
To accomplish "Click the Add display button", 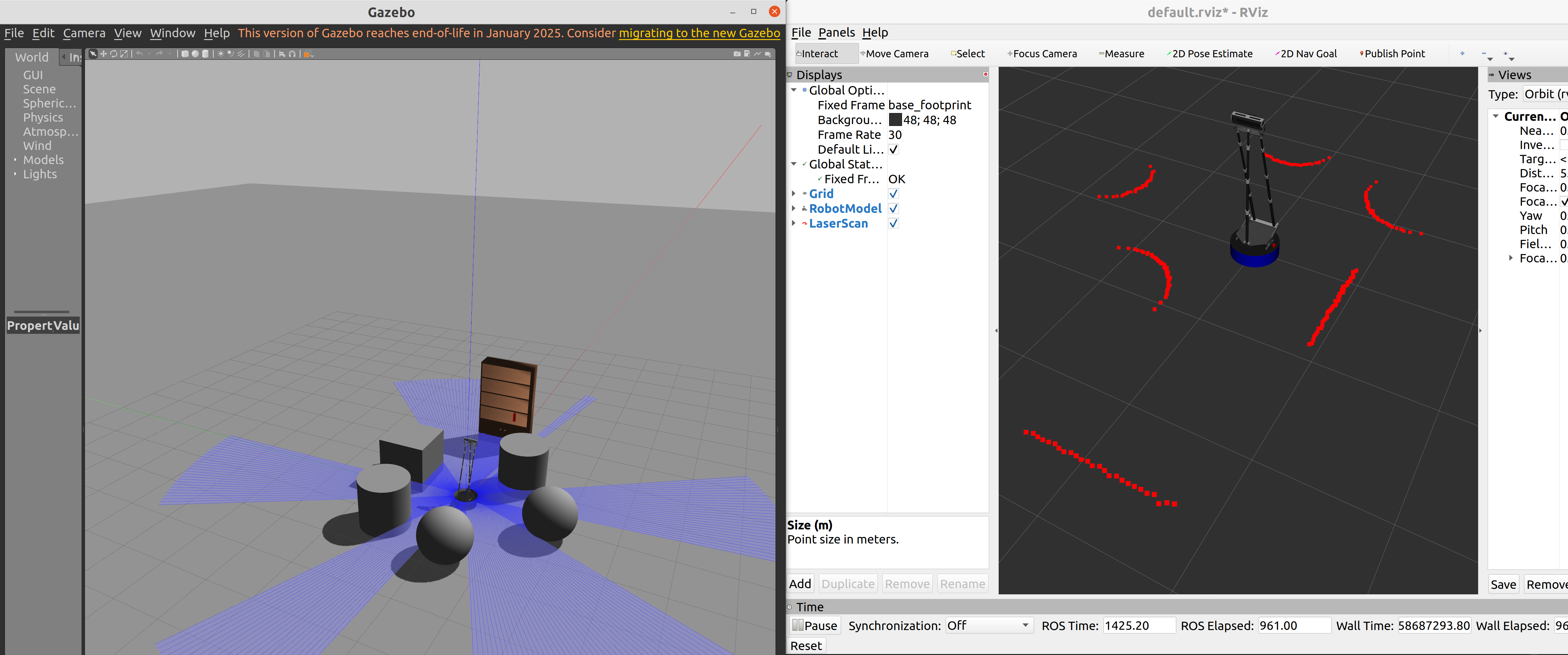I will tap(800, 584).
